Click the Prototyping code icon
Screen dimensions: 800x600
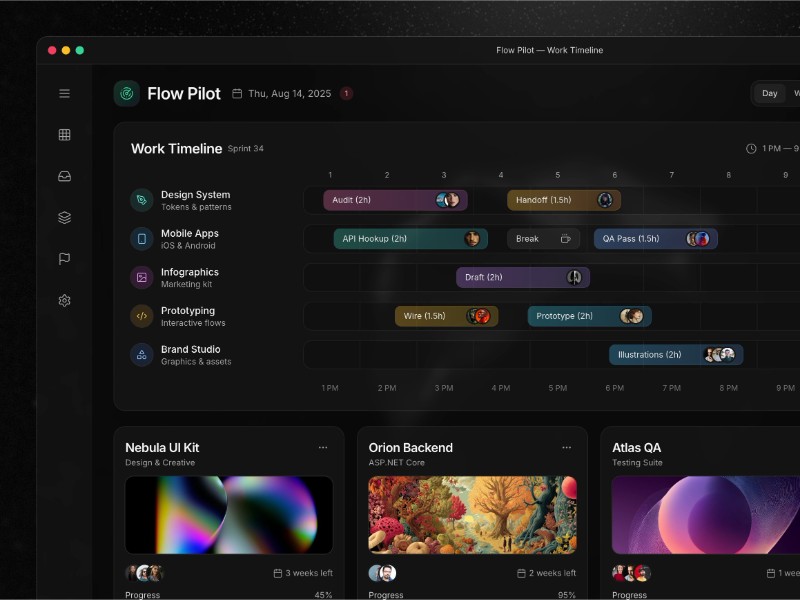coord(142,316)
